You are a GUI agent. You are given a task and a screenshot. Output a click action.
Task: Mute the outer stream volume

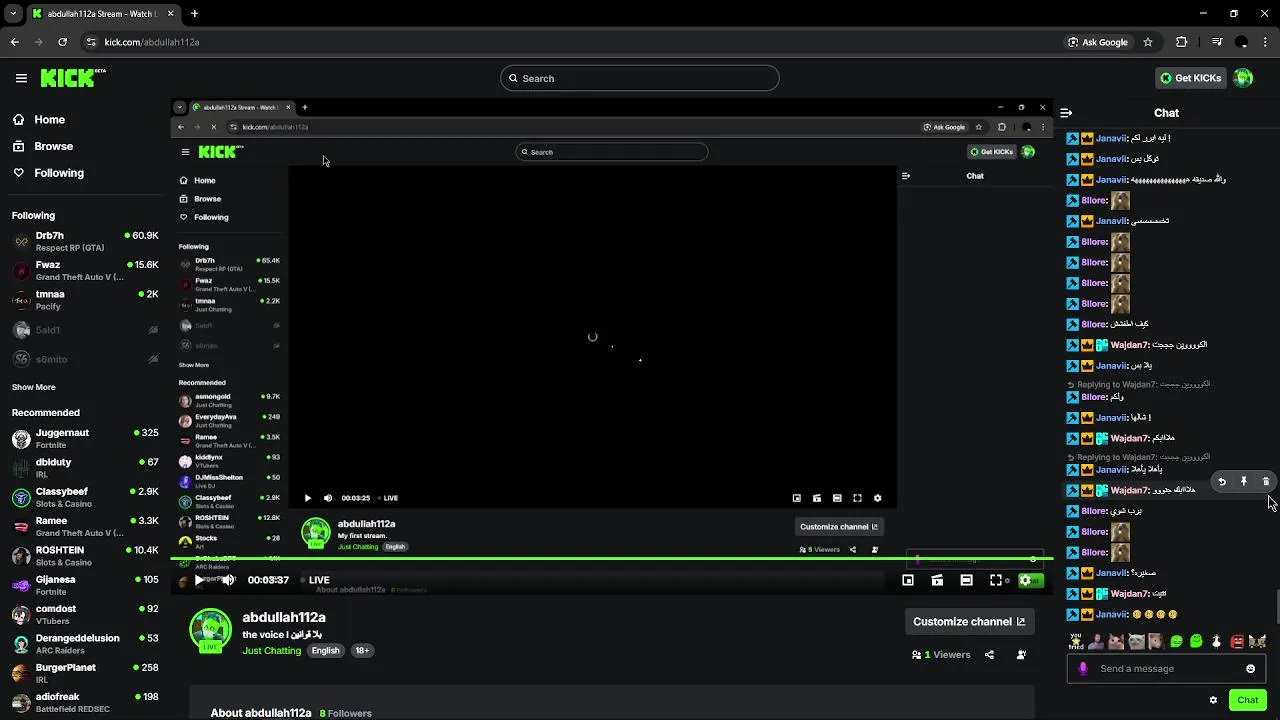pyautogui.click(x=228, y=580)
